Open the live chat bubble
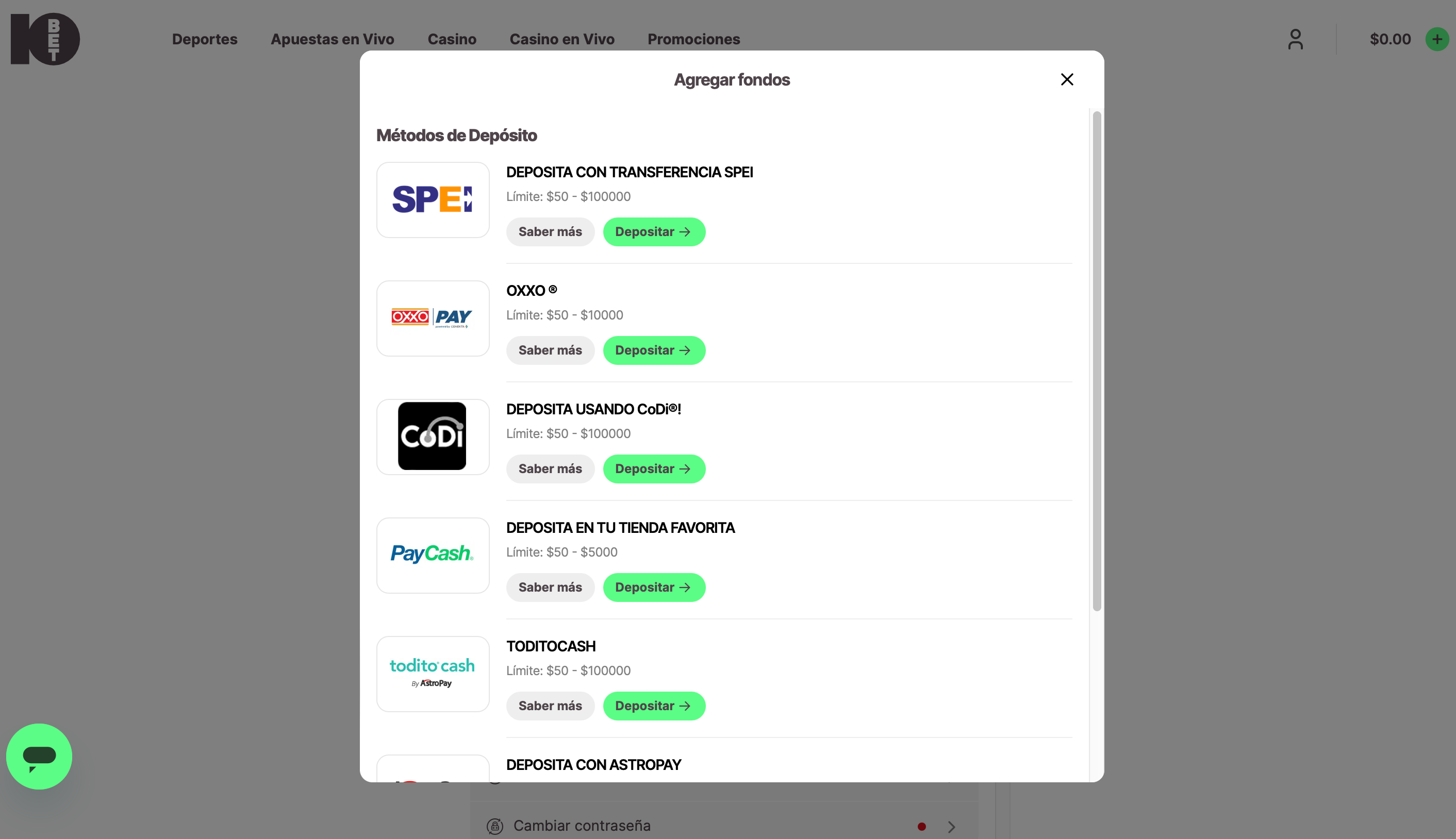 39,756
